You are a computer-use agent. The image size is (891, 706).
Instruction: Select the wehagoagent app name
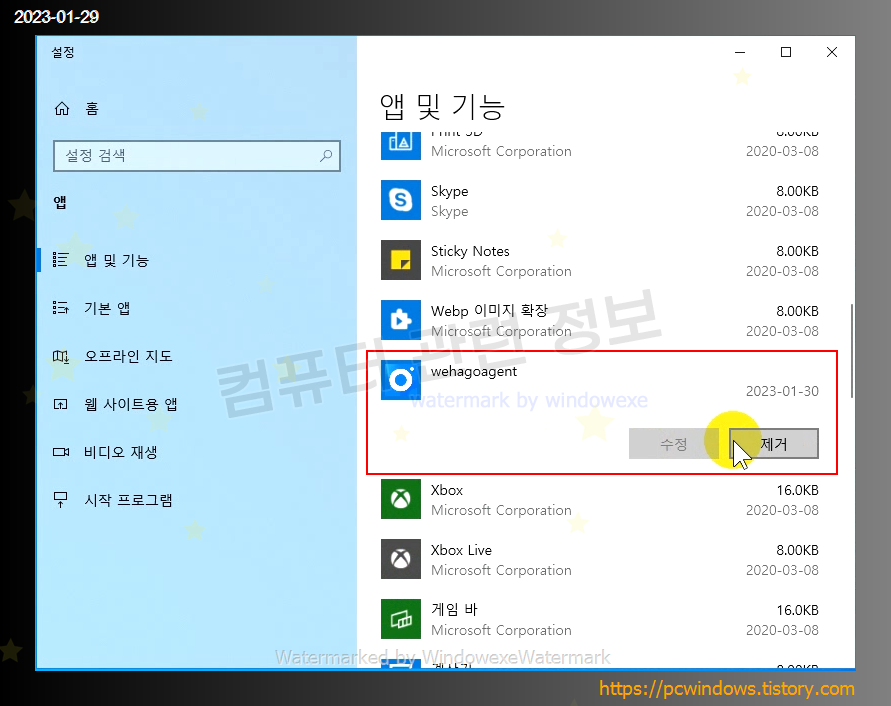[x=474, y=371]
